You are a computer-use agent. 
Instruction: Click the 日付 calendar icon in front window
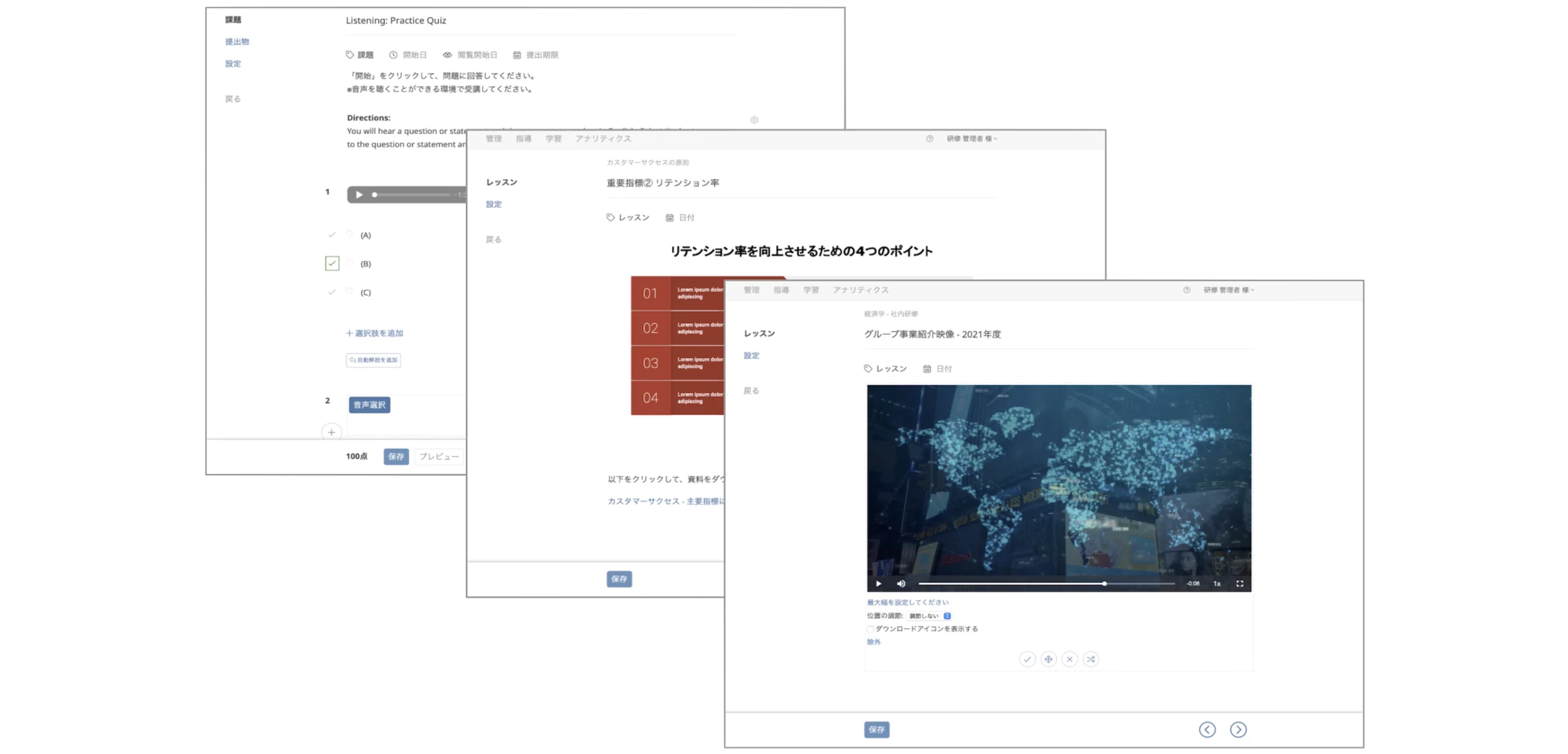[926, 368]
